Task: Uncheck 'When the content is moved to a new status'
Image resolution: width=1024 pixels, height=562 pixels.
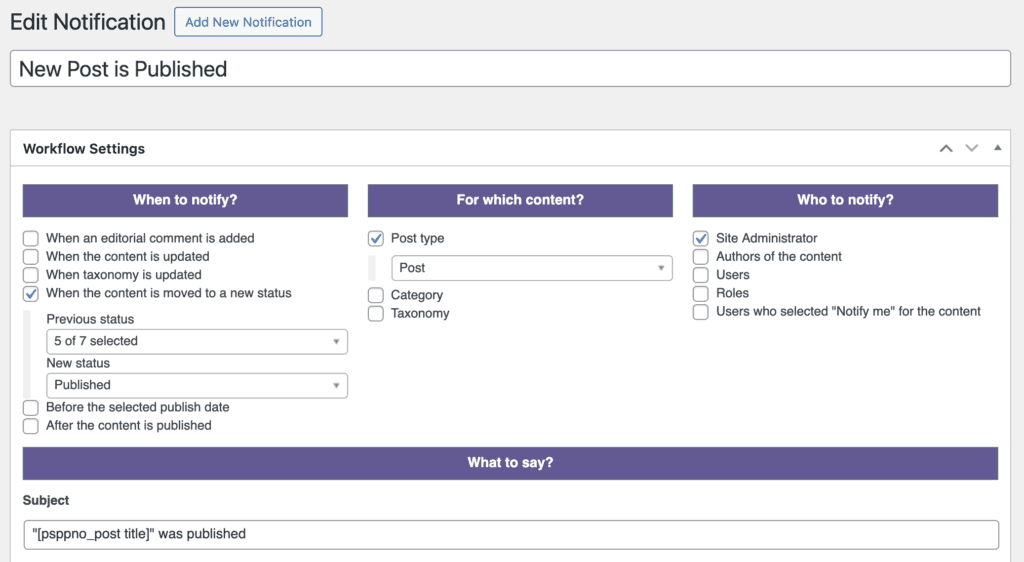Action: tap(31, 294)
